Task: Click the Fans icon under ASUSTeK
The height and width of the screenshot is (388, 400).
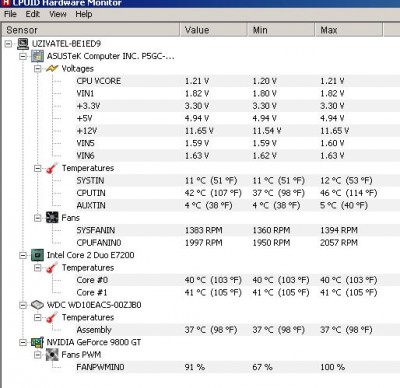Action: tap(52, 218)
